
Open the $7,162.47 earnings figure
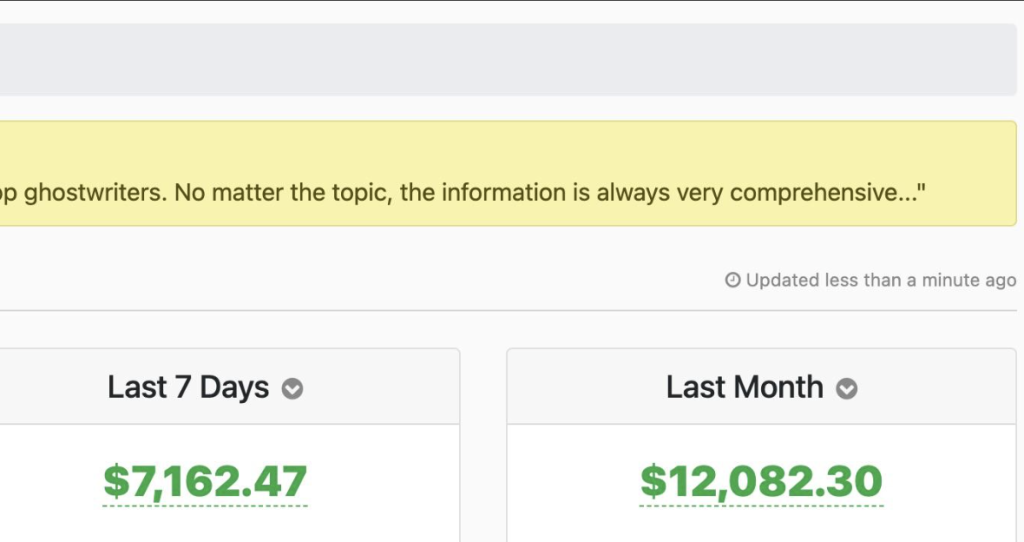click(x=205, y=481)
